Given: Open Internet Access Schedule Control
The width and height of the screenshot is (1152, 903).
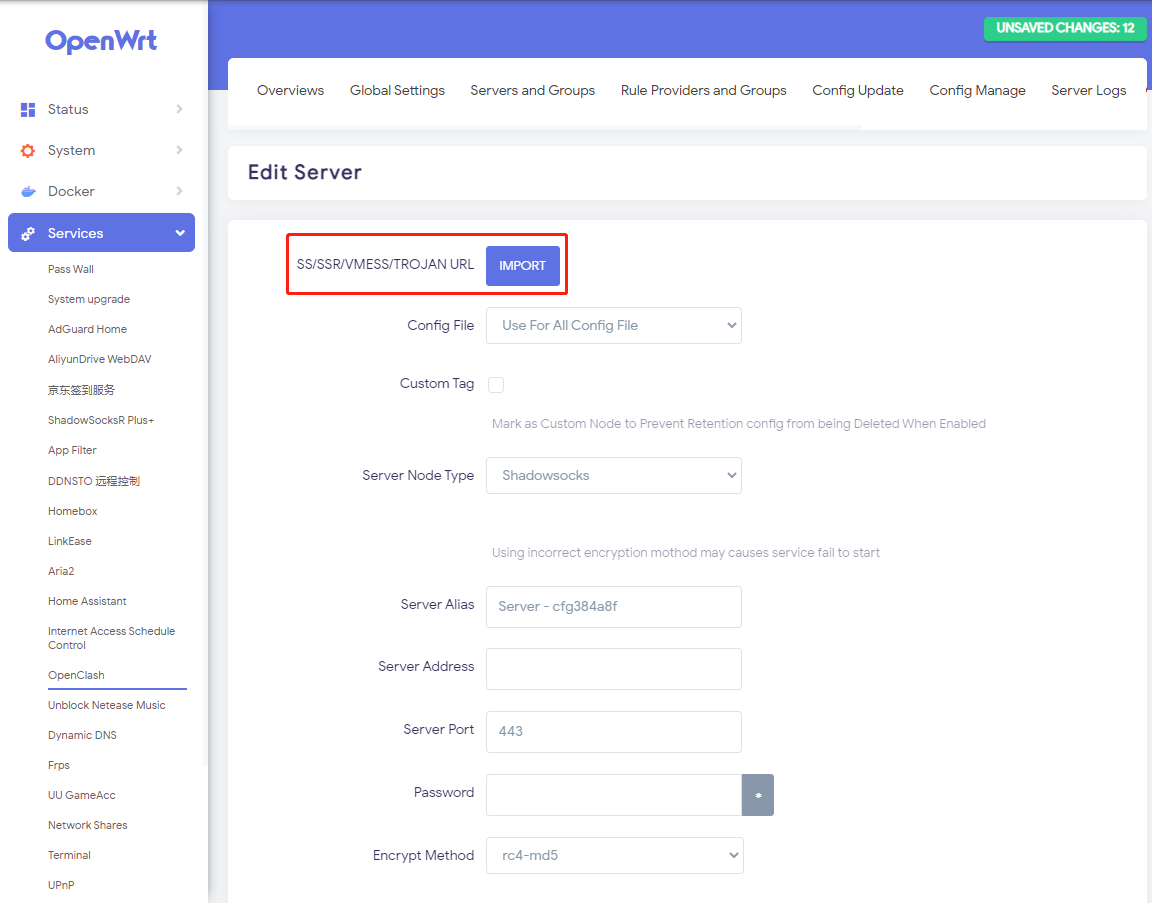Looking at the screenshot, I should coord(112,638).
